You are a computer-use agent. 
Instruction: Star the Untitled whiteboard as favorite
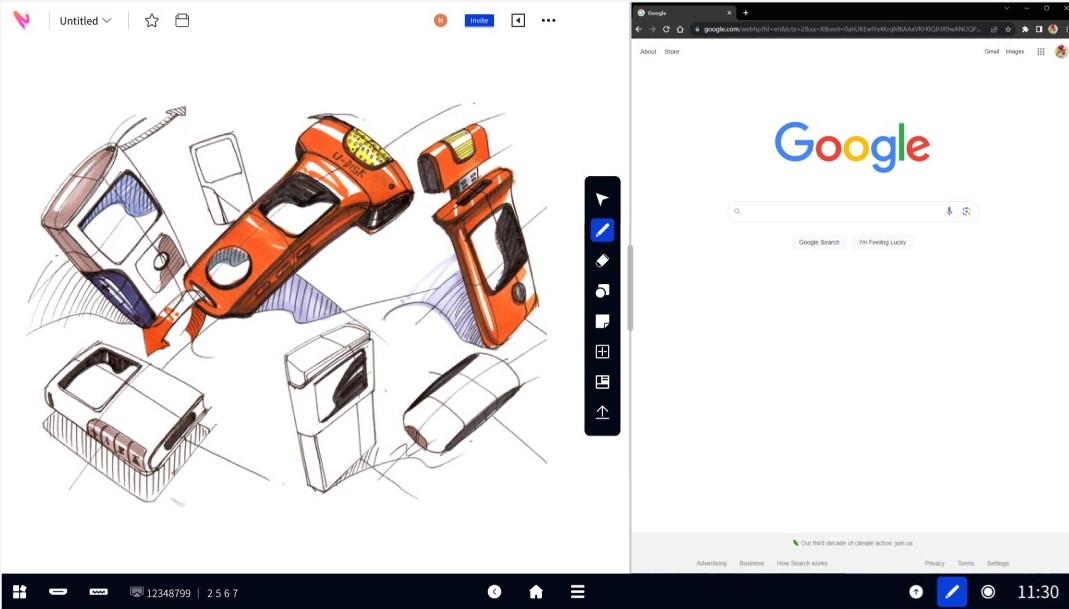[152, 20]
